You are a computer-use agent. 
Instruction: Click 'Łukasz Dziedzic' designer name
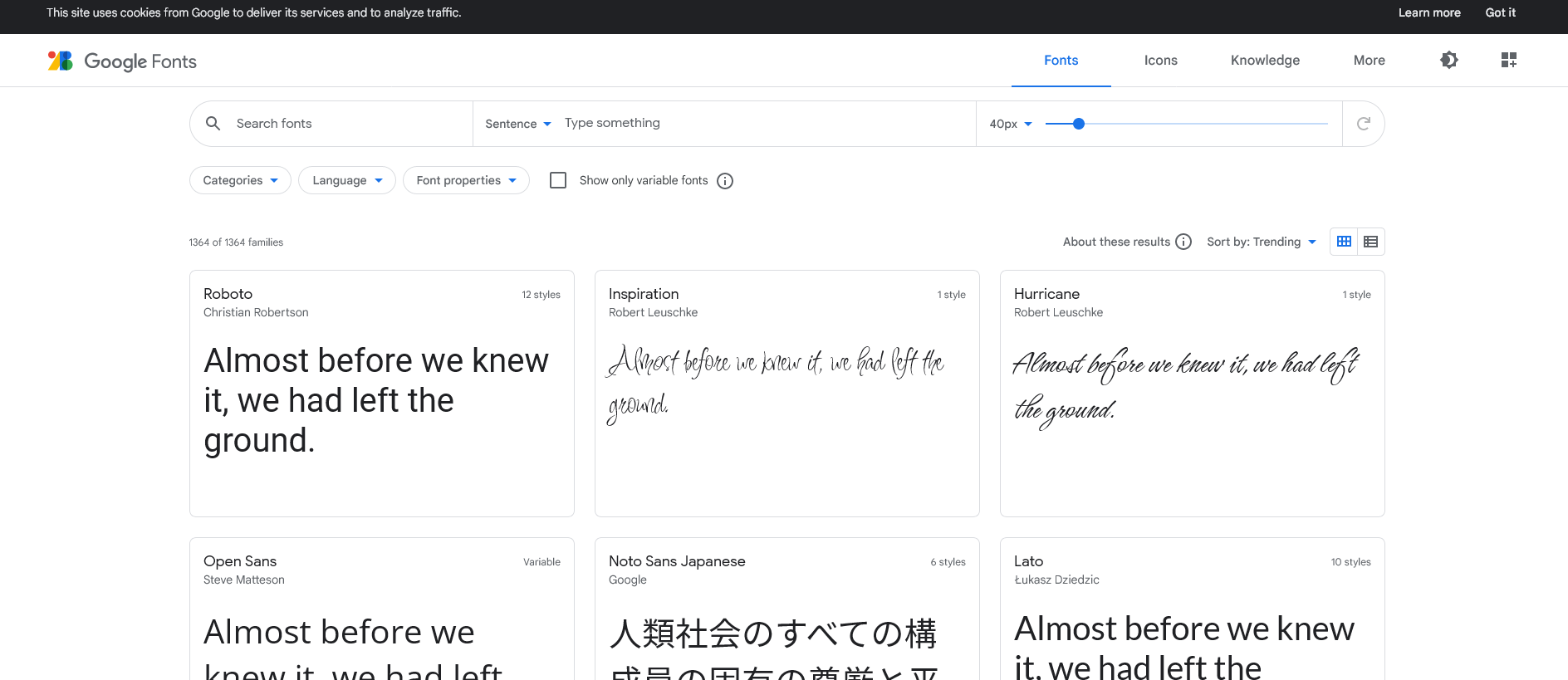[1056, 580]
